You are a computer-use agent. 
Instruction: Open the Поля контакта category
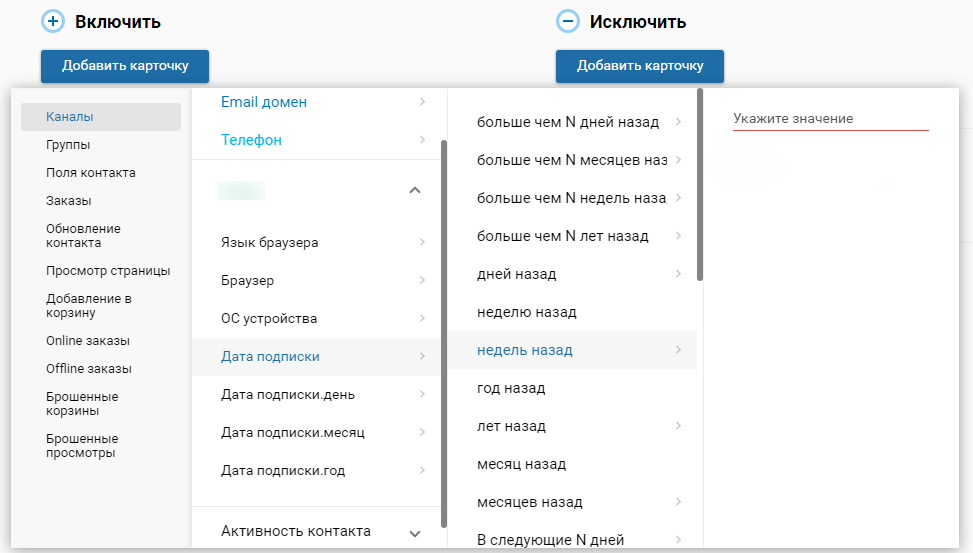click(91, 173)
